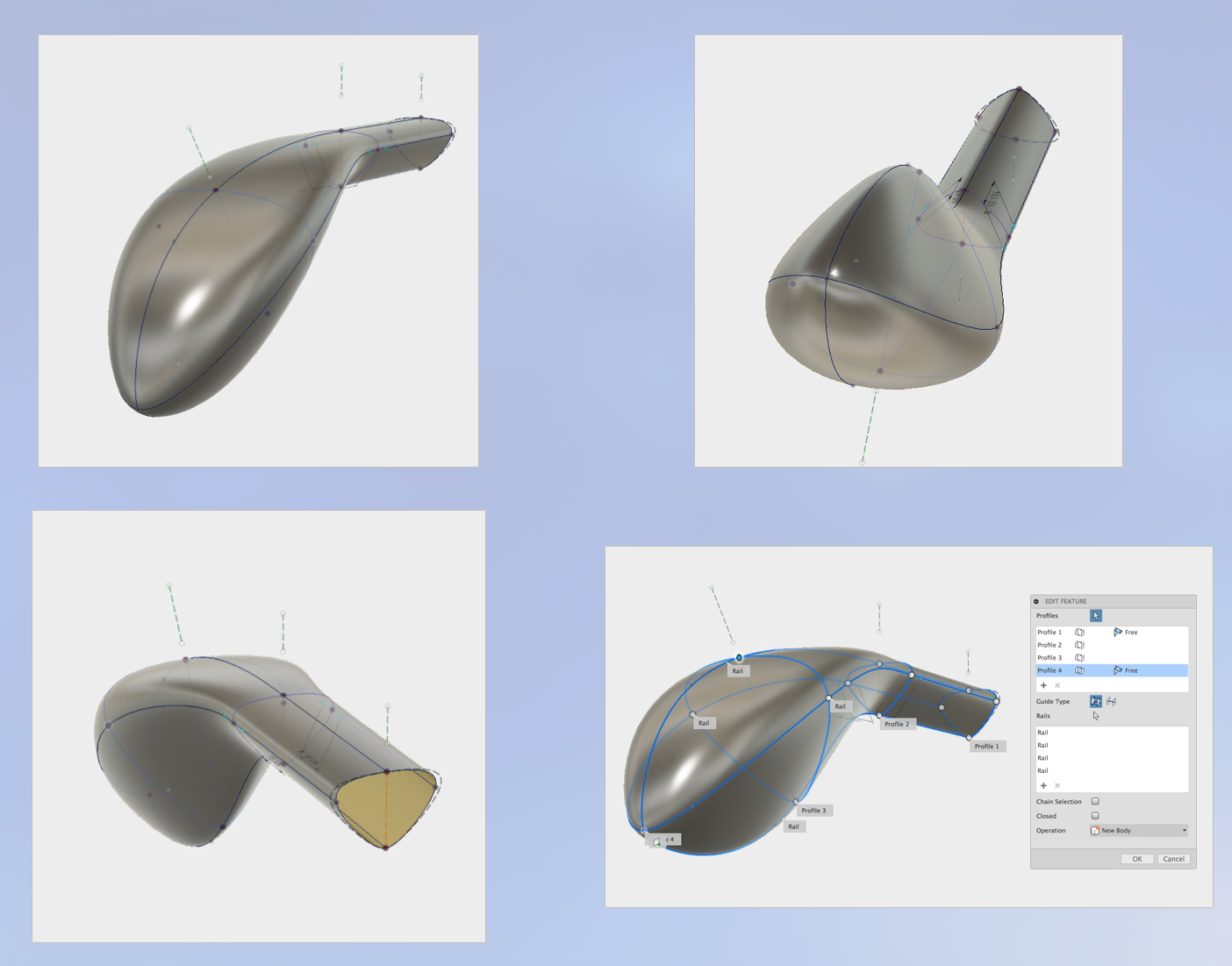Enable the Chain Selection checkbox
Viewport: 1232px width, 966px height.
point(1095,802)
